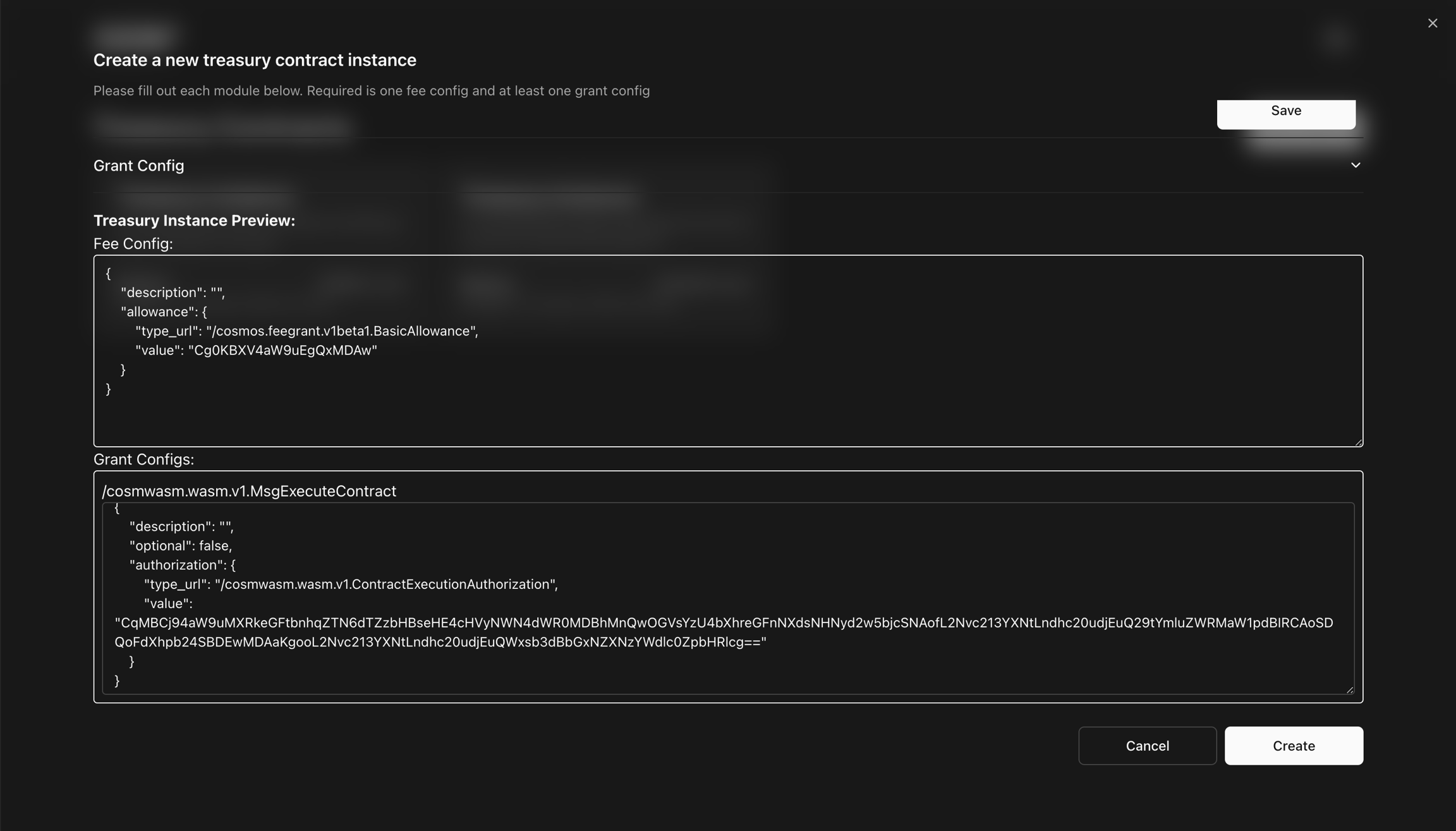The width and height of the screenshot is (1456, 831).
Task: Click the ContractExecutionAuthorization type_url line
Action: [351, 585]
